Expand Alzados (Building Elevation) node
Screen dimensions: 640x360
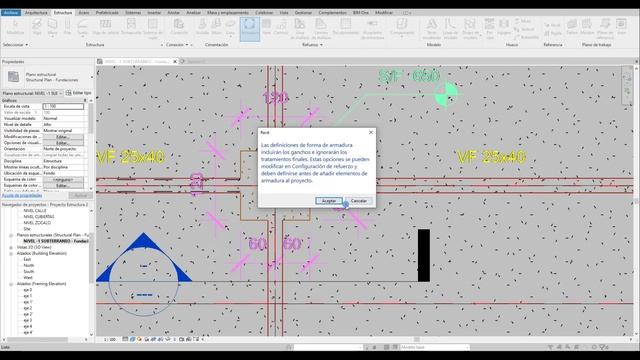(11, 253)
